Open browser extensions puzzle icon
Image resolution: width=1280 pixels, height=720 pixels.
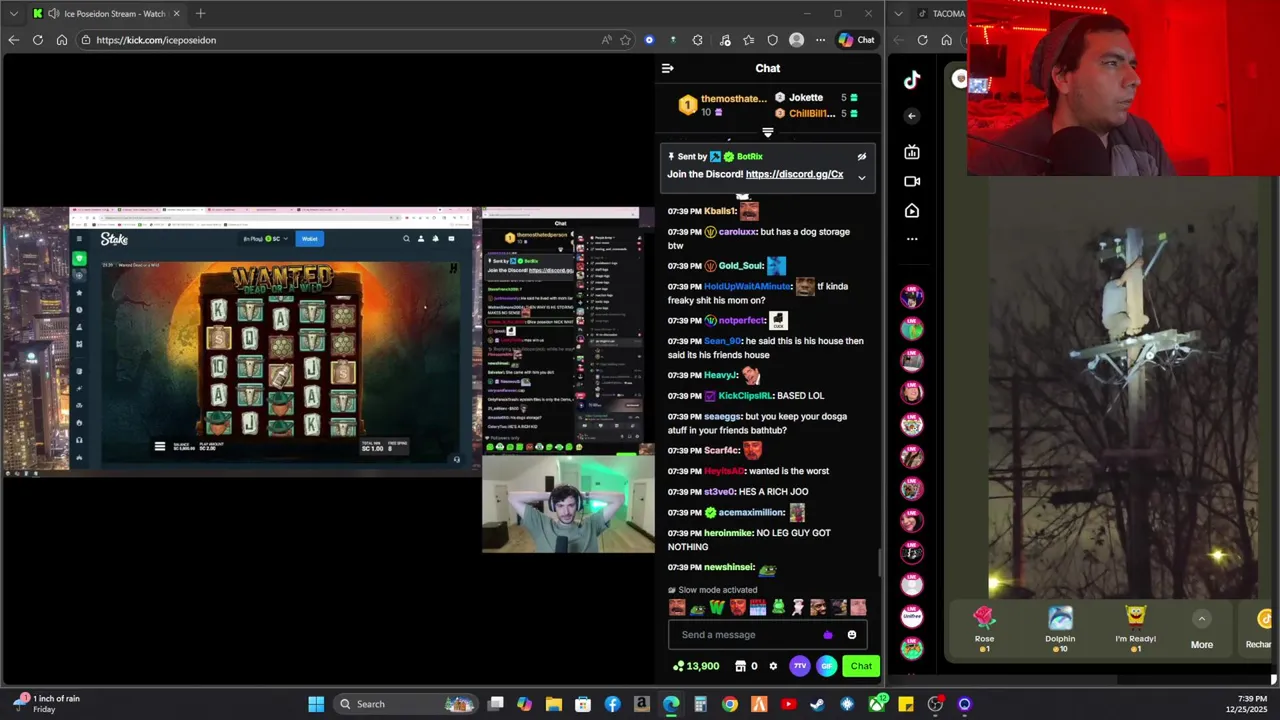697,40
